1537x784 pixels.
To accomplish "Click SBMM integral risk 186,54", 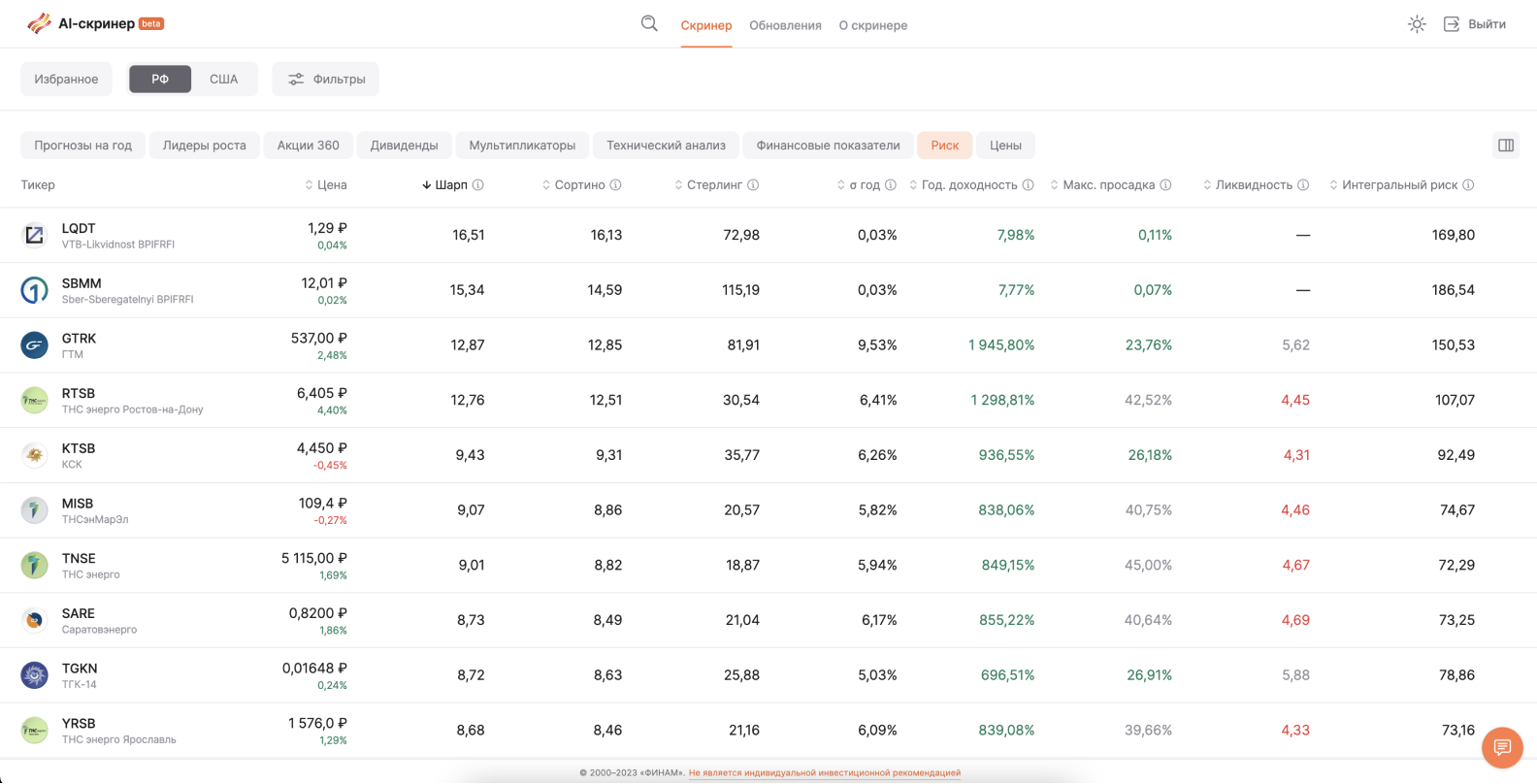I will pos(1454,290).
